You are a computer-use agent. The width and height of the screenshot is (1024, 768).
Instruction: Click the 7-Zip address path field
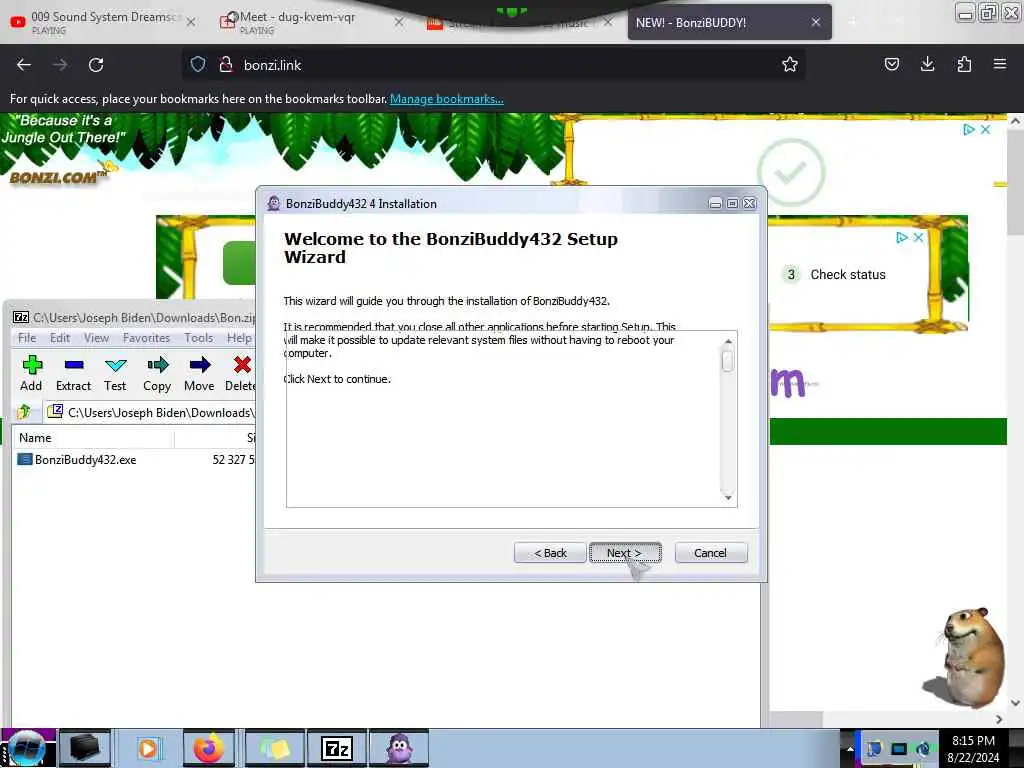(152, 412)
